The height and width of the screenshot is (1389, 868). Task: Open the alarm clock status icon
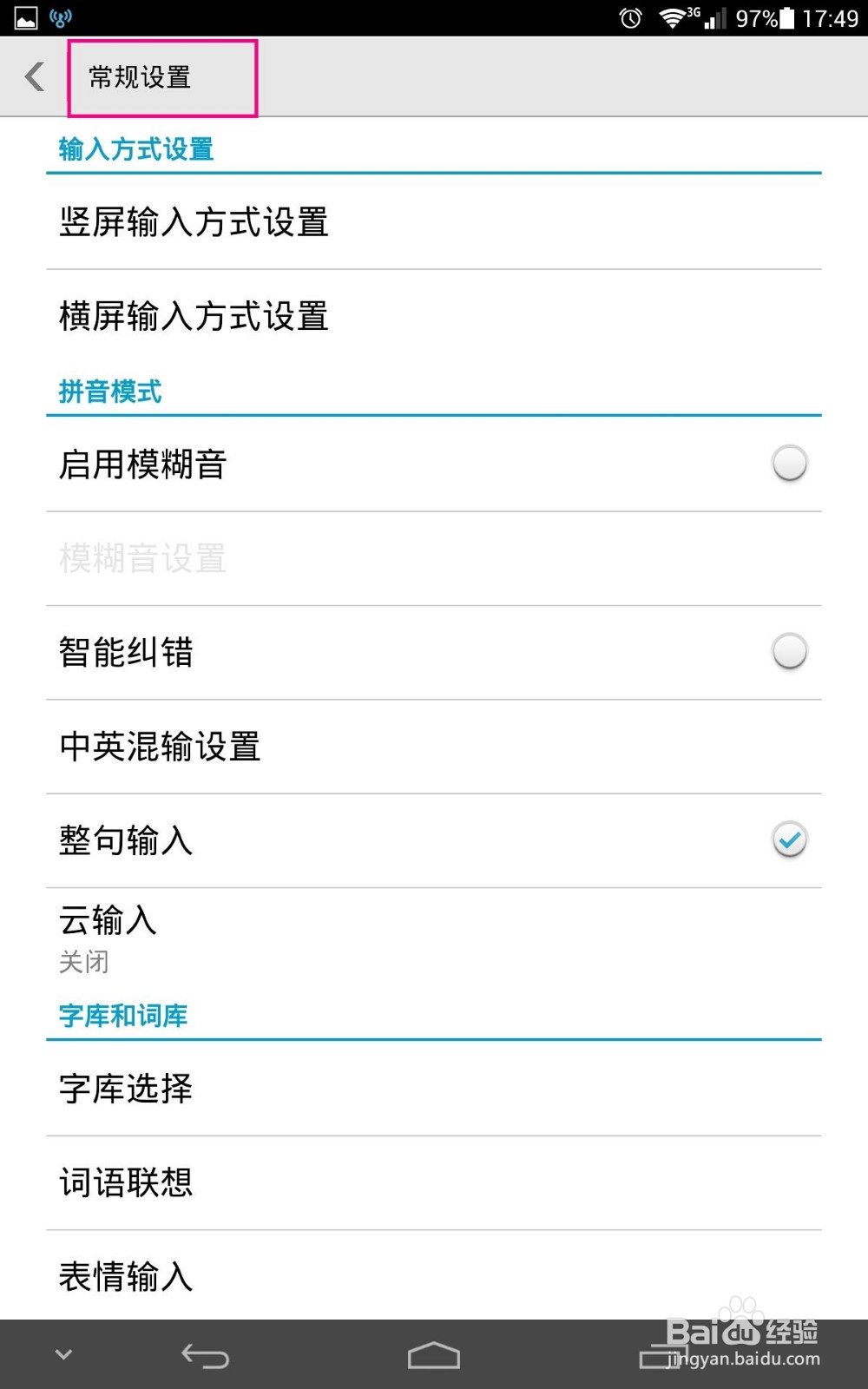[x=631, y=18]
